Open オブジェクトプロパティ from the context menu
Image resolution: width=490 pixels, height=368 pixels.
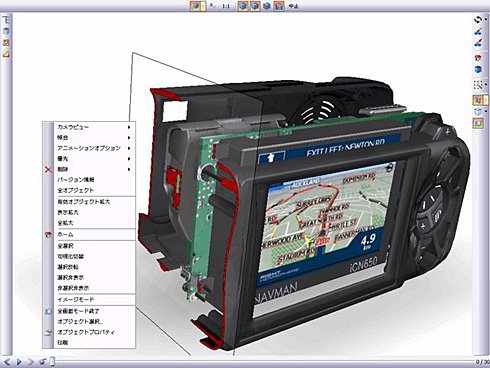pos(89,332)
